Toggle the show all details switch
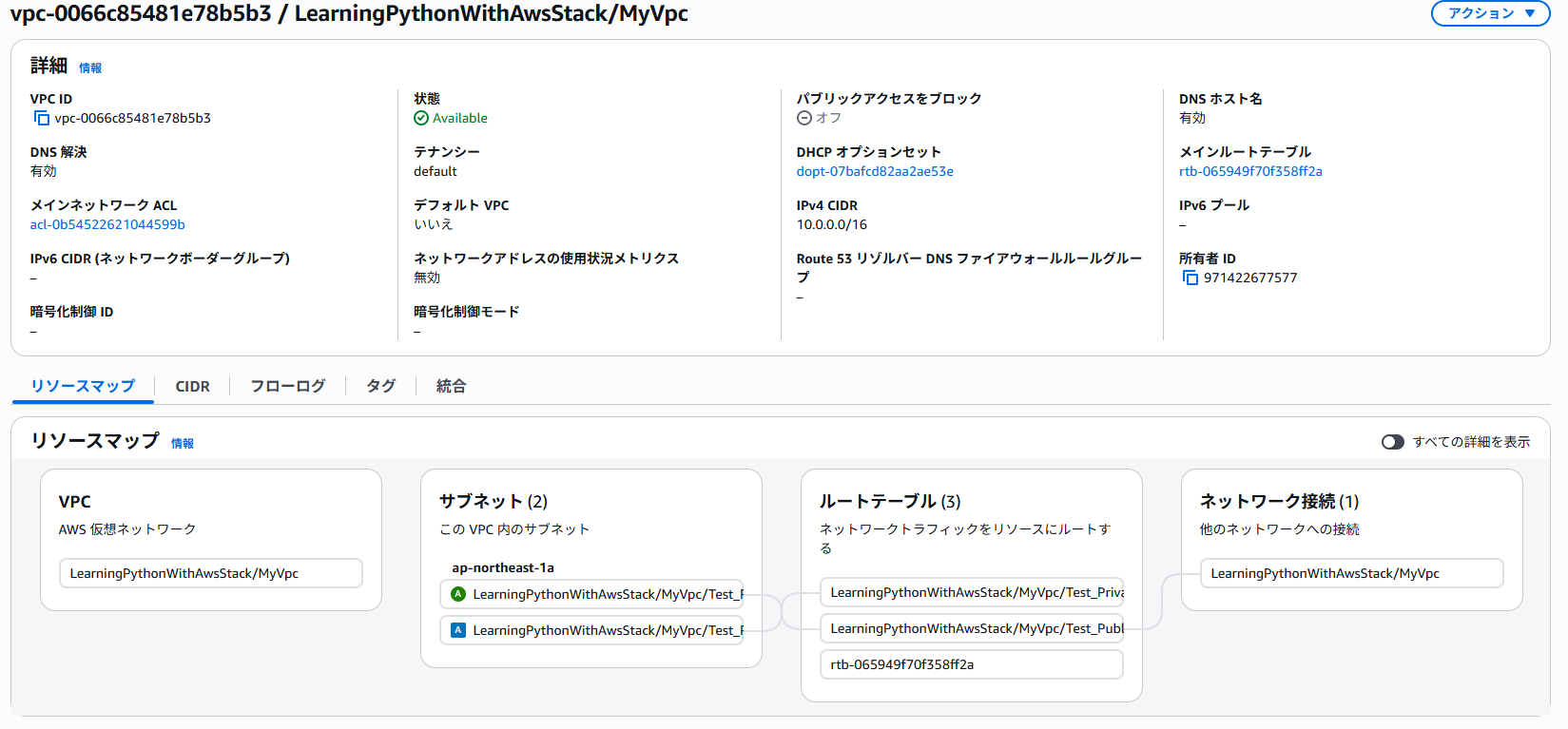The image size is (1568, 729). tap(1392, 442)
